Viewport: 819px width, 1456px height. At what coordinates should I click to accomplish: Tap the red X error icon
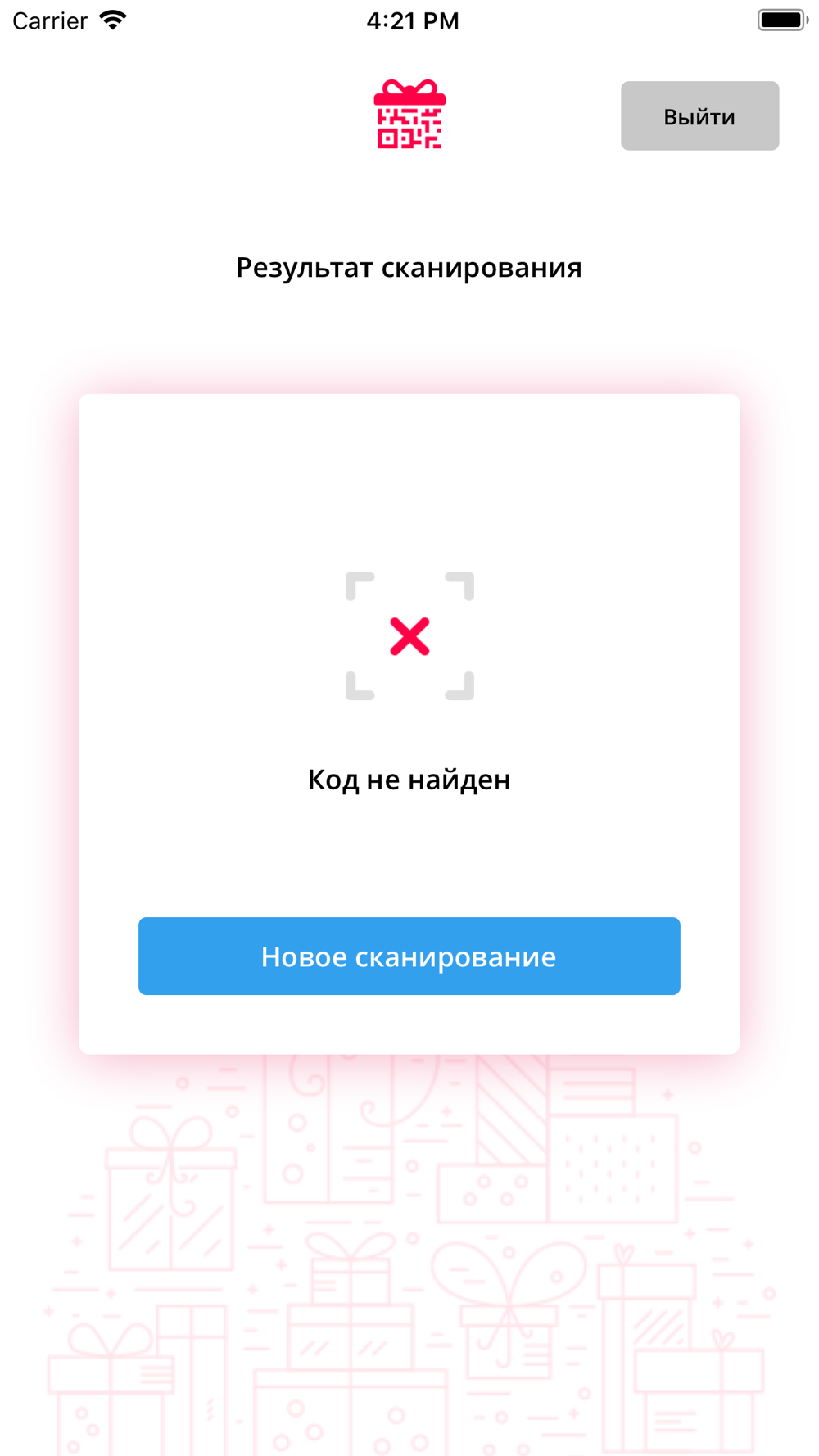coord(409,637)
